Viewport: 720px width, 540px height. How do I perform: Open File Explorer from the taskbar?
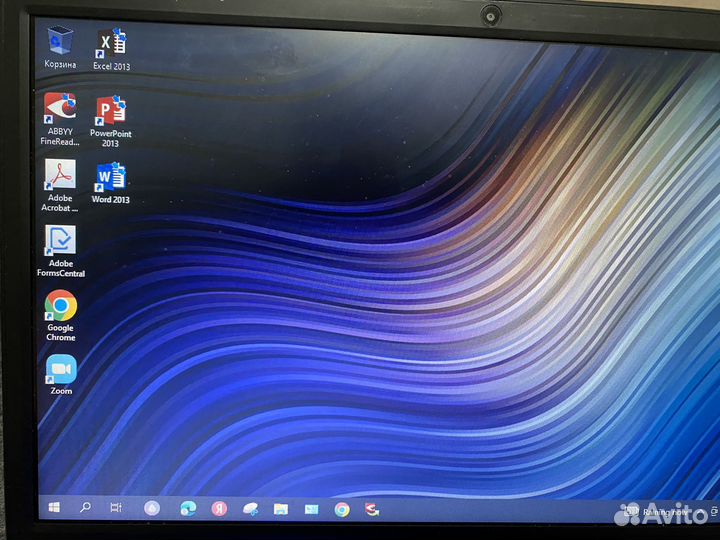[x=281, y=509]
